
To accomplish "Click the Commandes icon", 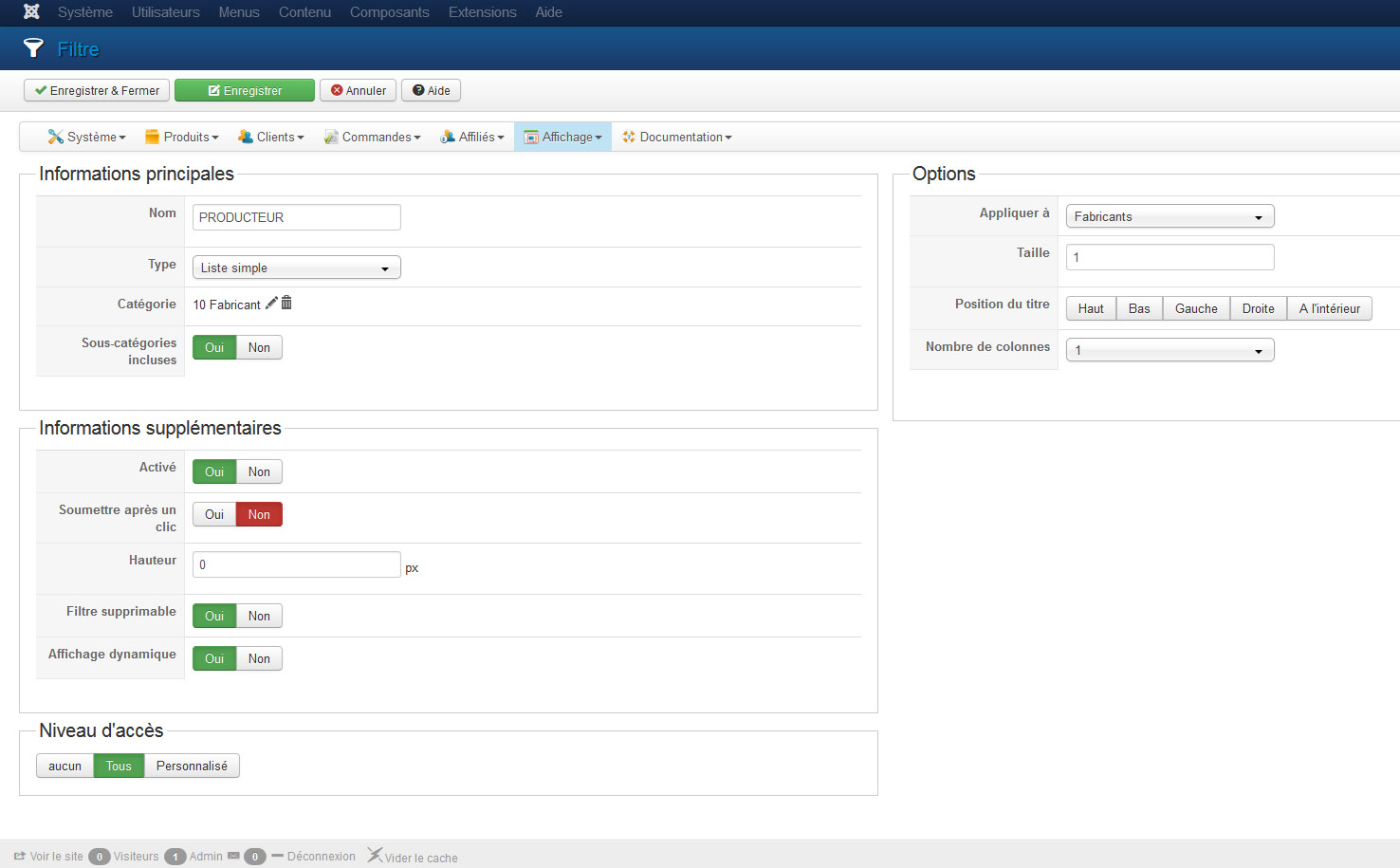I will 331,137.
